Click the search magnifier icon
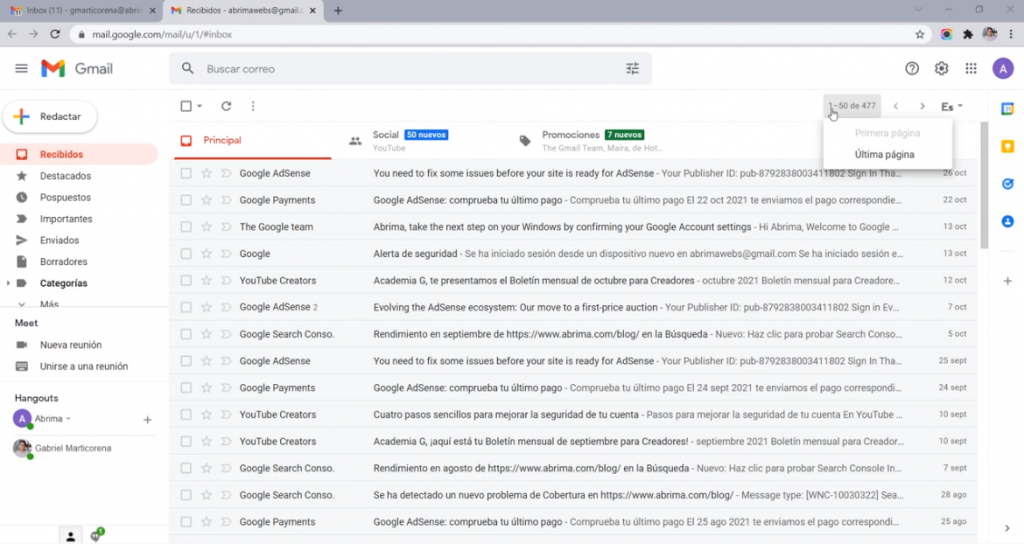The width and height of the screenshot is (1024, 544). pos(187,69)
